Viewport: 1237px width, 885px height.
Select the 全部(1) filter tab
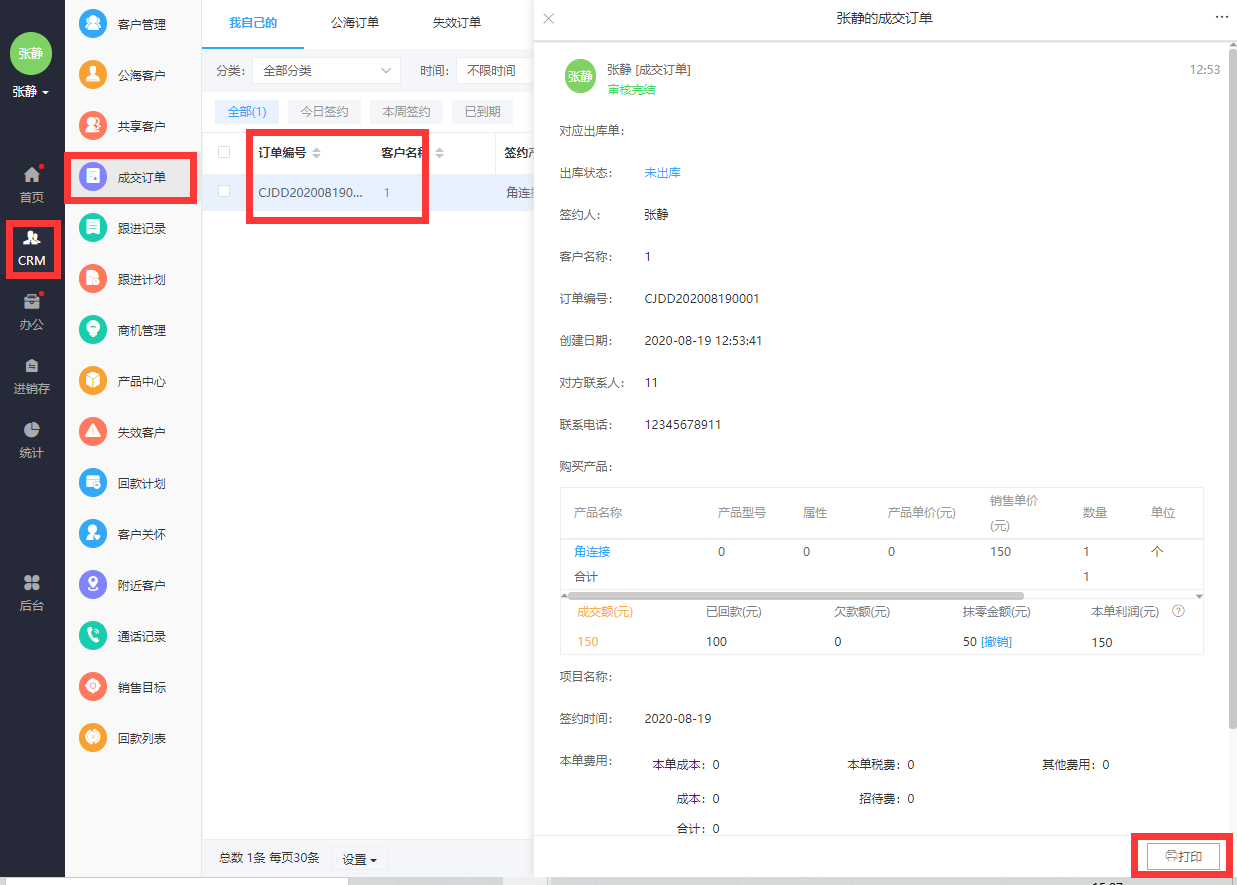(x=247, y=112)
